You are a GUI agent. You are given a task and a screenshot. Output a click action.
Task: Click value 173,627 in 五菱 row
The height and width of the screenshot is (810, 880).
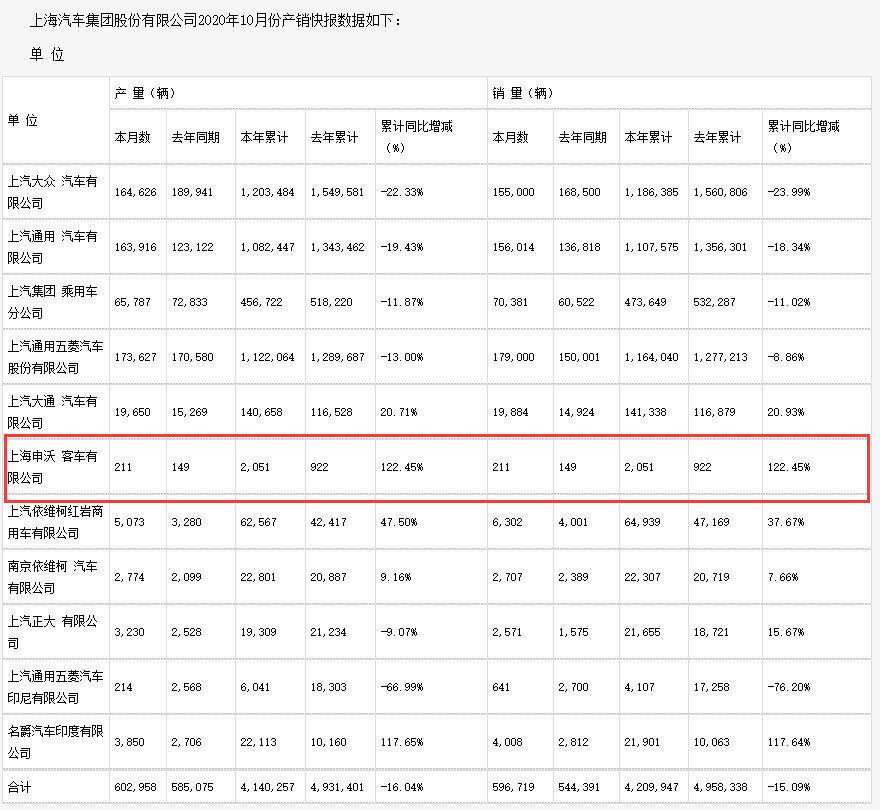click(x=135, y=357)
